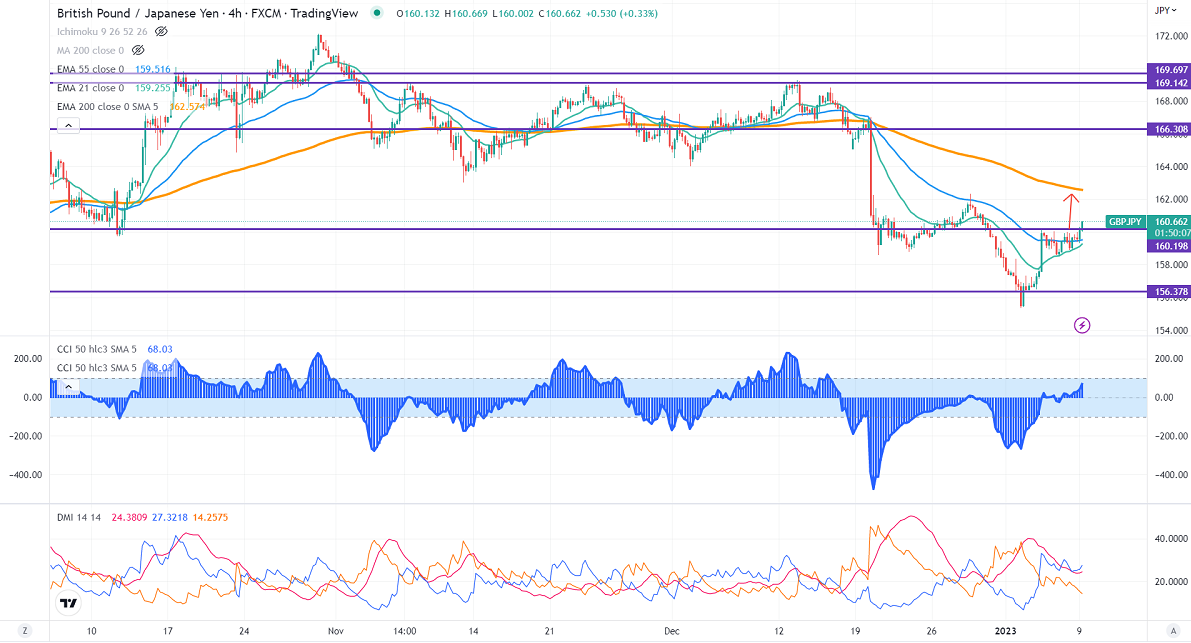Toggle the A auto-scale button
Image resolution: width=1191 pixels, height=643 pixels.
tap(1173, 630)
